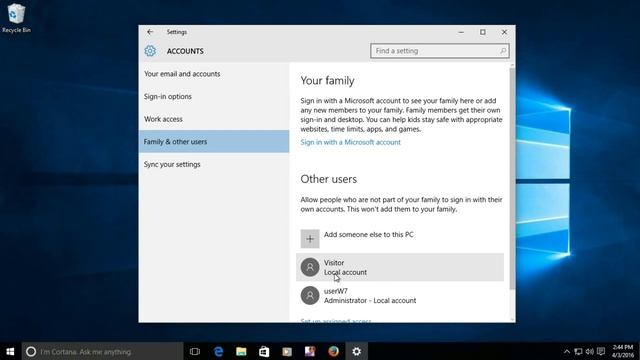This screenshot has height=360, width=640.
Task: Open Task View from the taskbar
Action: pos(195,351)
